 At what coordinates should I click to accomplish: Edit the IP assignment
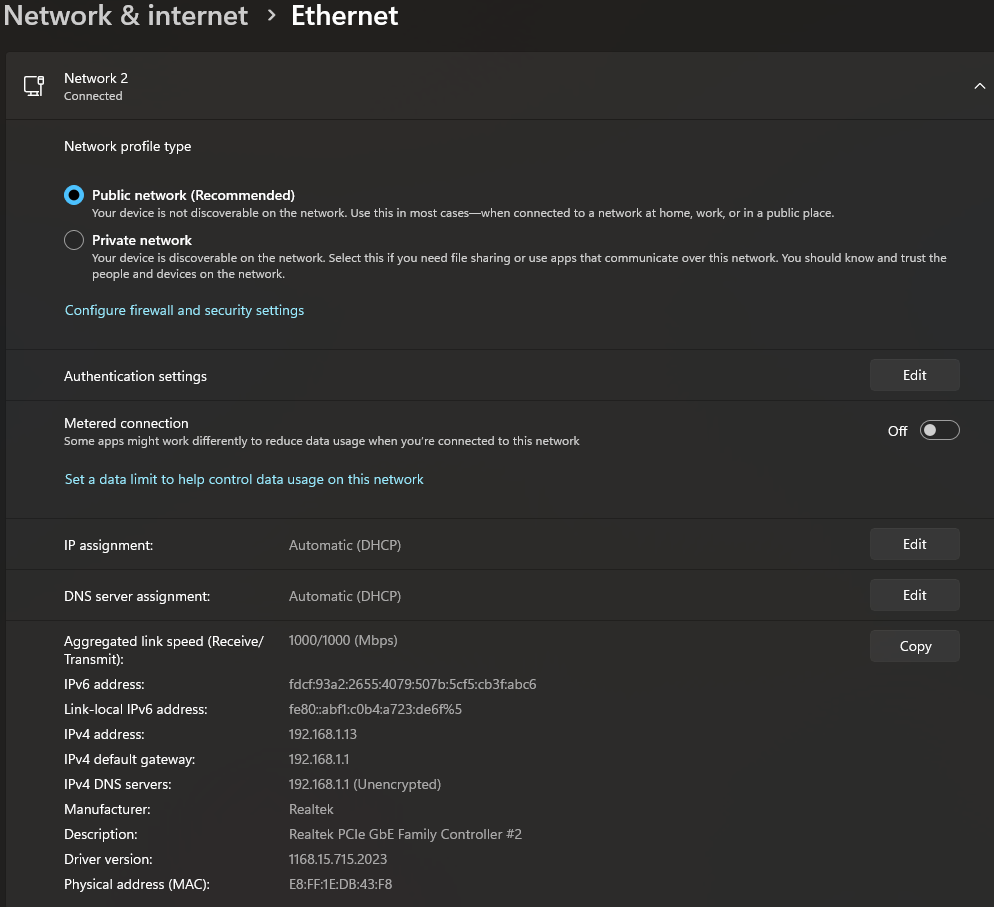click(x=914, y=544)
